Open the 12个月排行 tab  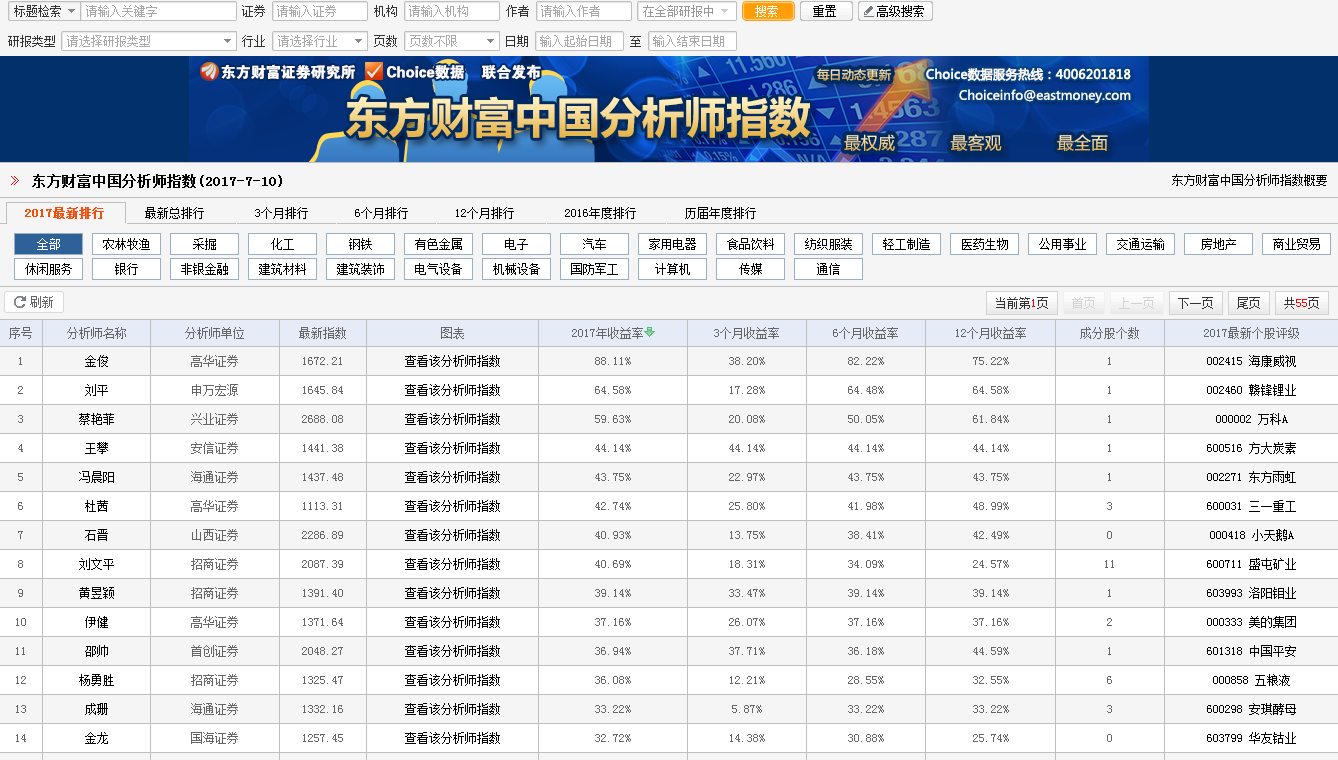[484, 213]
